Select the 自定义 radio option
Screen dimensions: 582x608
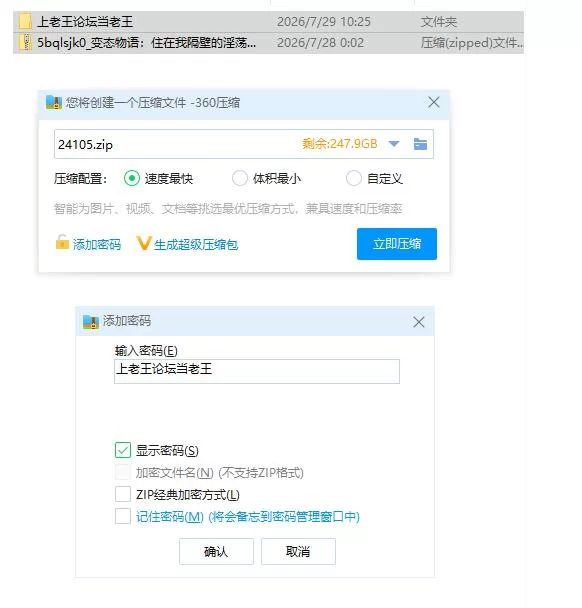354,178
